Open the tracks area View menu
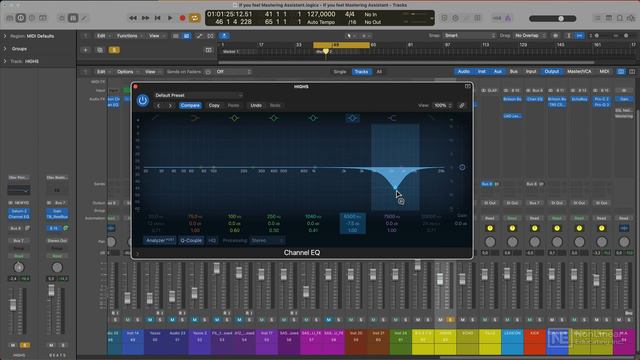 [156, 36]
